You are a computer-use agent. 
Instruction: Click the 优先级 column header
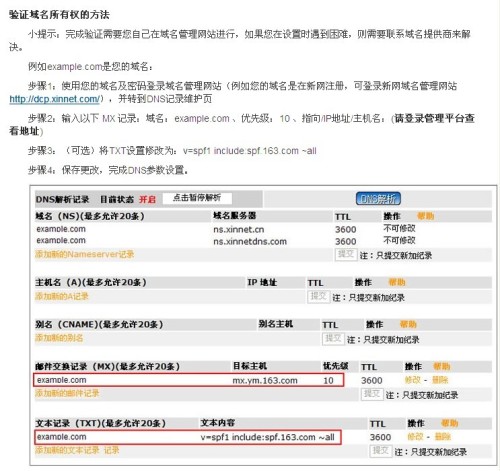click(x=336, y=366)
